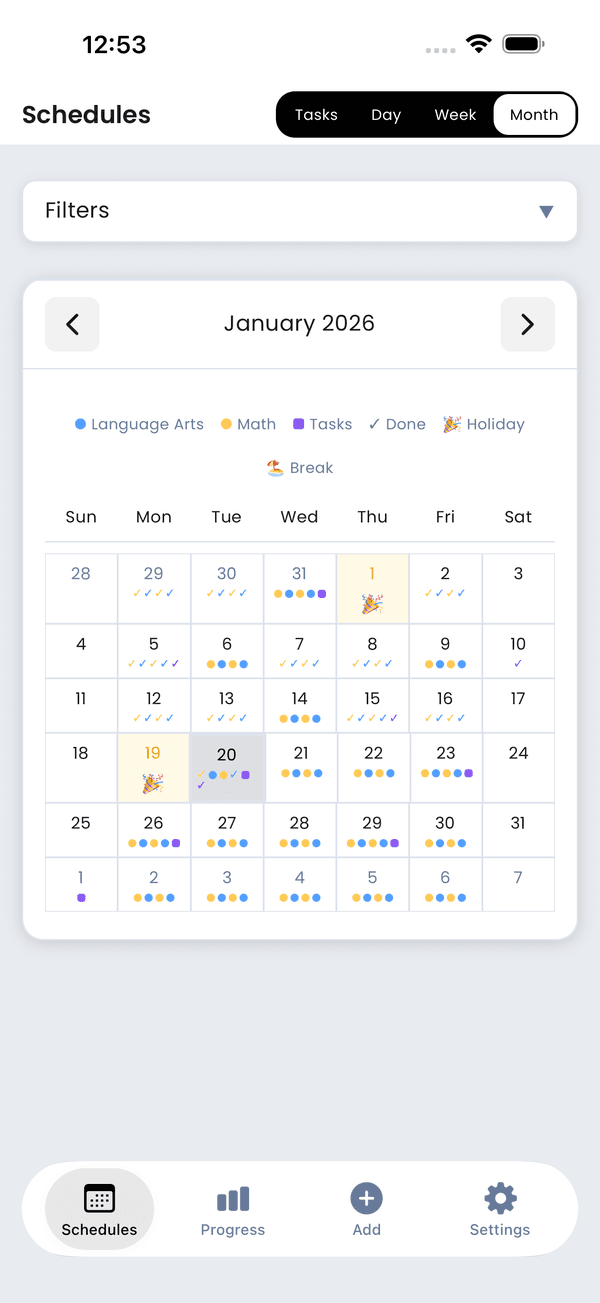
Task: Switch to the Week view tab
Action: [x=455, y=114]
